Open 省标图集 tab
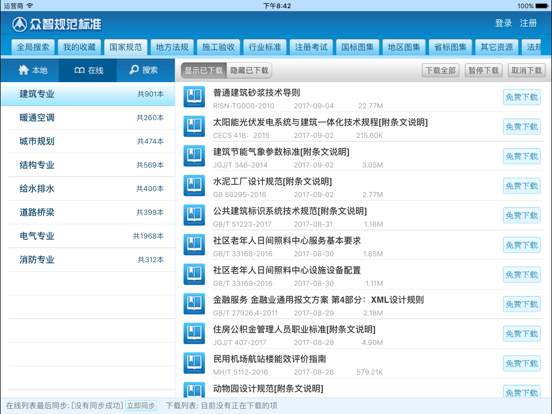552x414 pixels. pos(450,47)
